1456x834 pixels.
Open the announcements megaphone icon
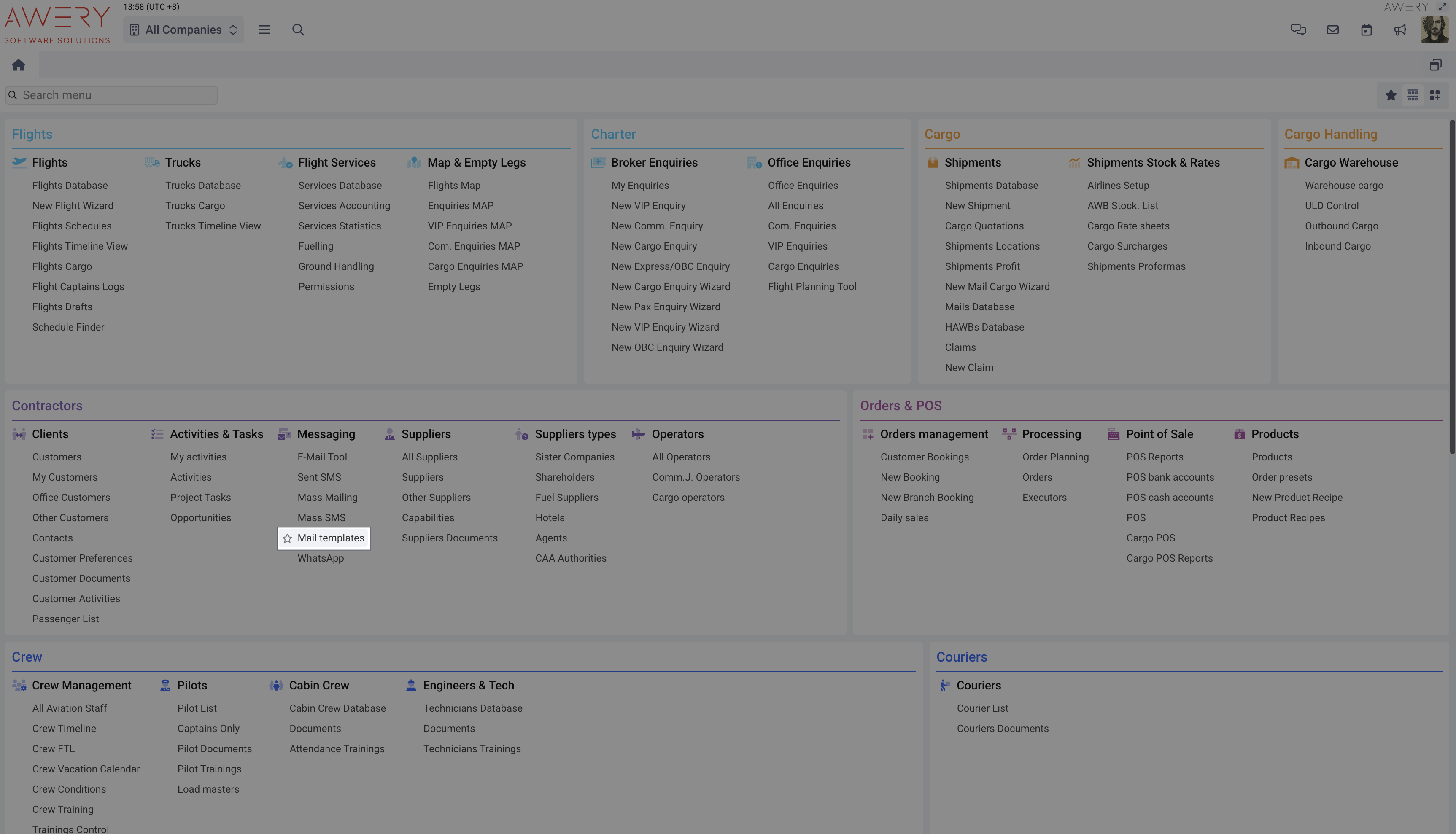pos(1400,30)
